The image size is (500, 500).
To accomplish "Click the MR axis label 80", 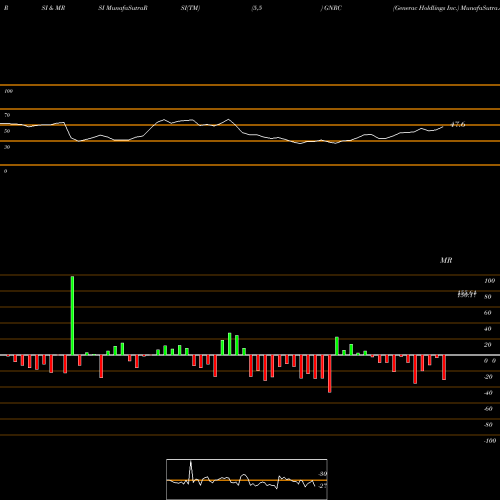I will [488, 297].
